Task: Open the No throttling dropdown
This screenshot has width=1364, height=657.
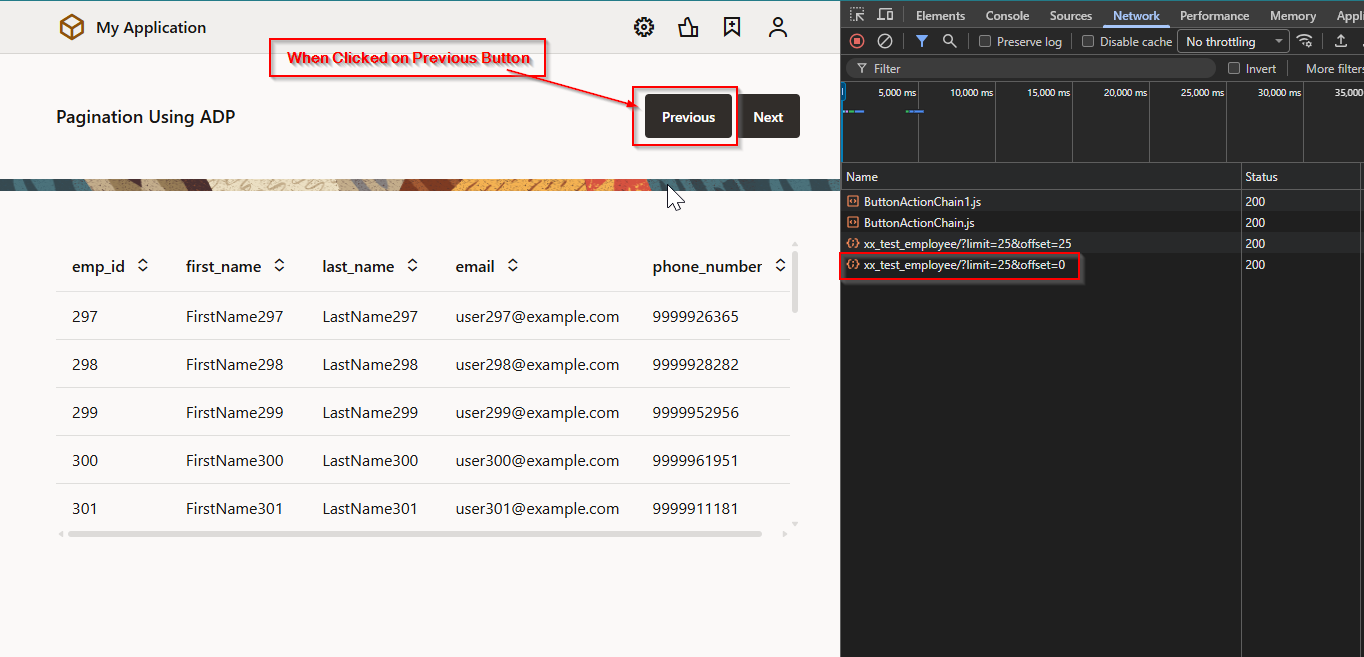Action: (x=1234, y=42)
